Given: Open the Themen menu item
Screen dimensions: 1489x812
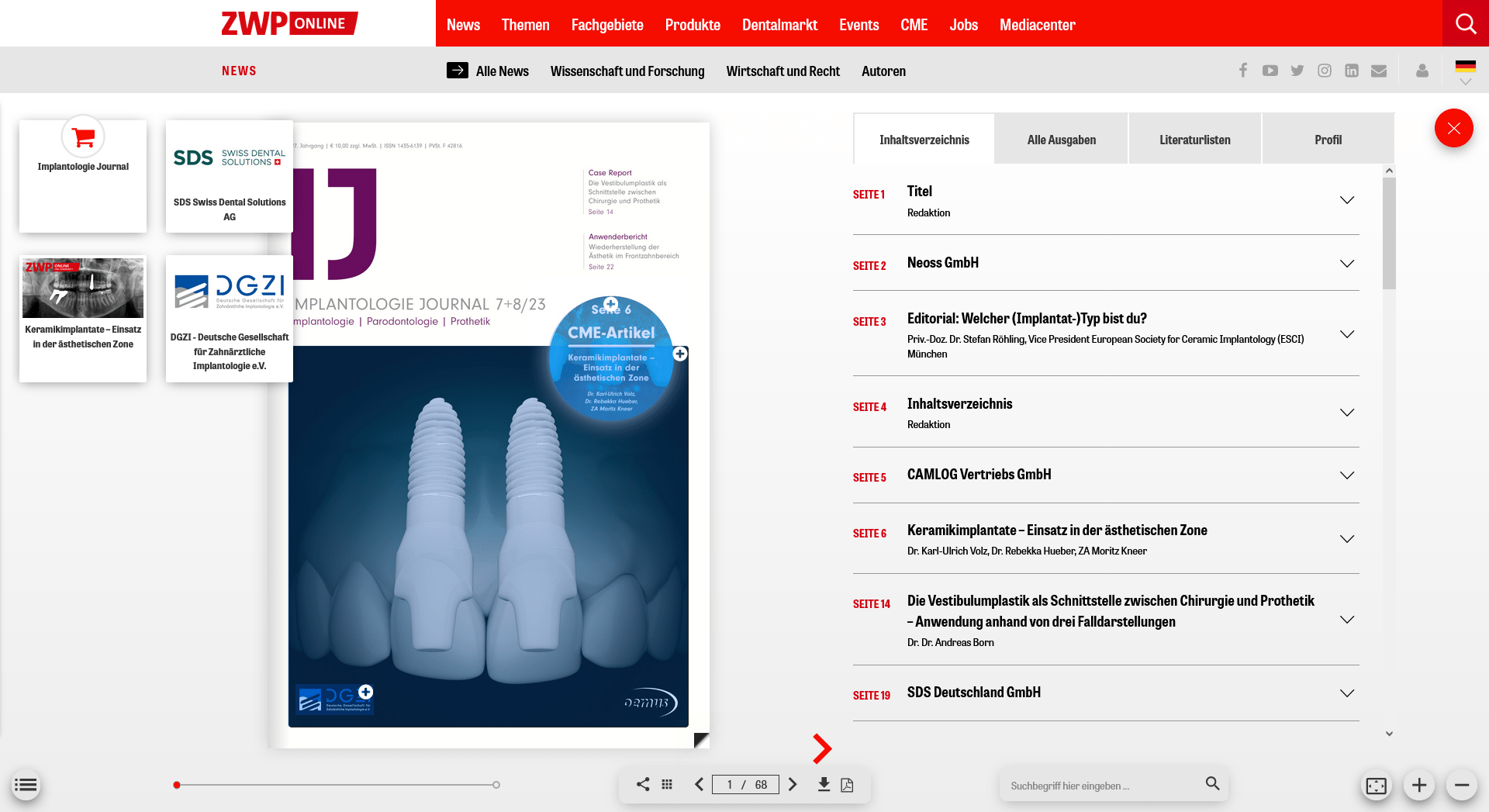Looking at the screenshot, I should click(x=525, y=25).
